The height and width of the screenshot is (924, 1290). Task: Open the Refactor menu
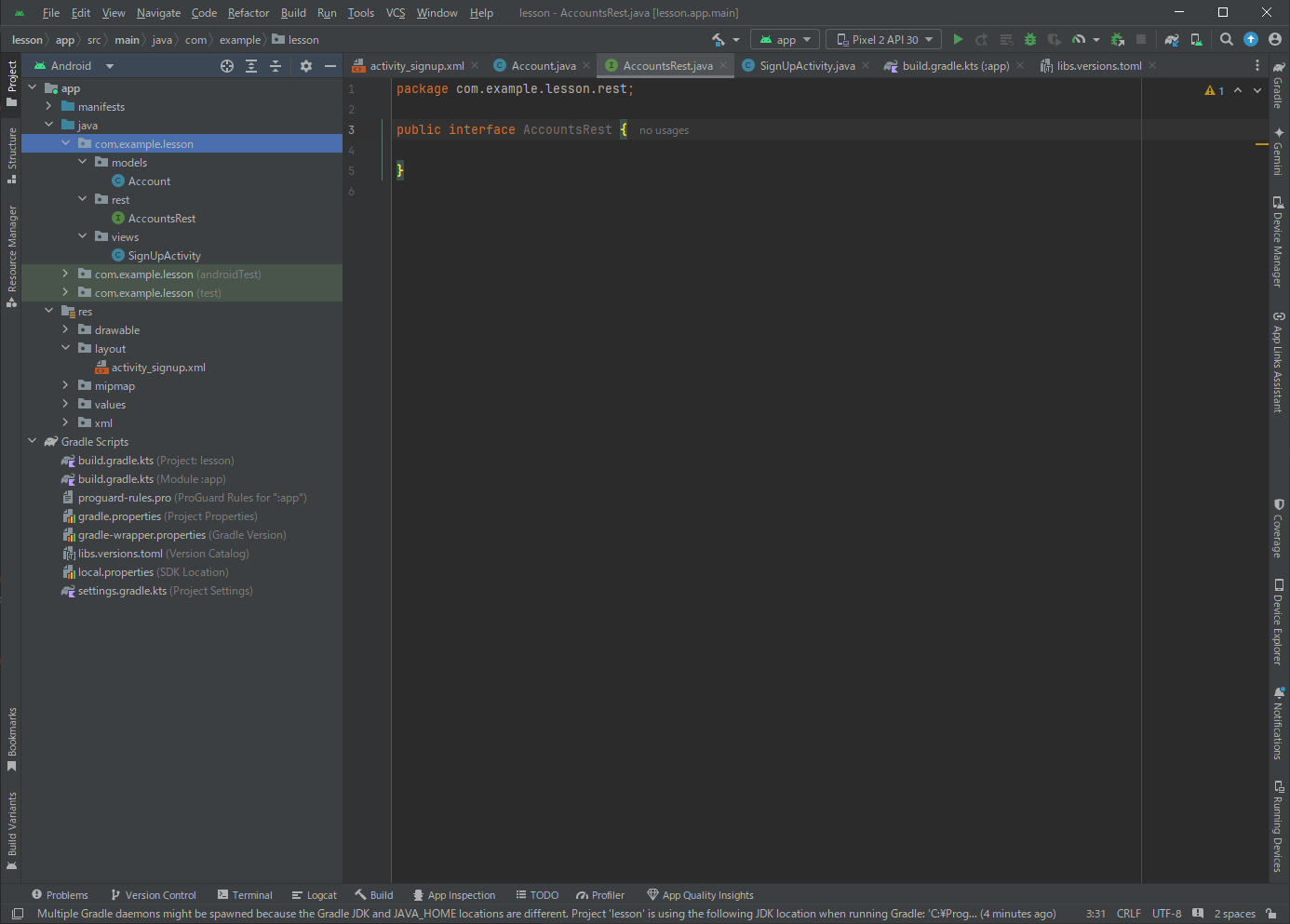[249, 13]
